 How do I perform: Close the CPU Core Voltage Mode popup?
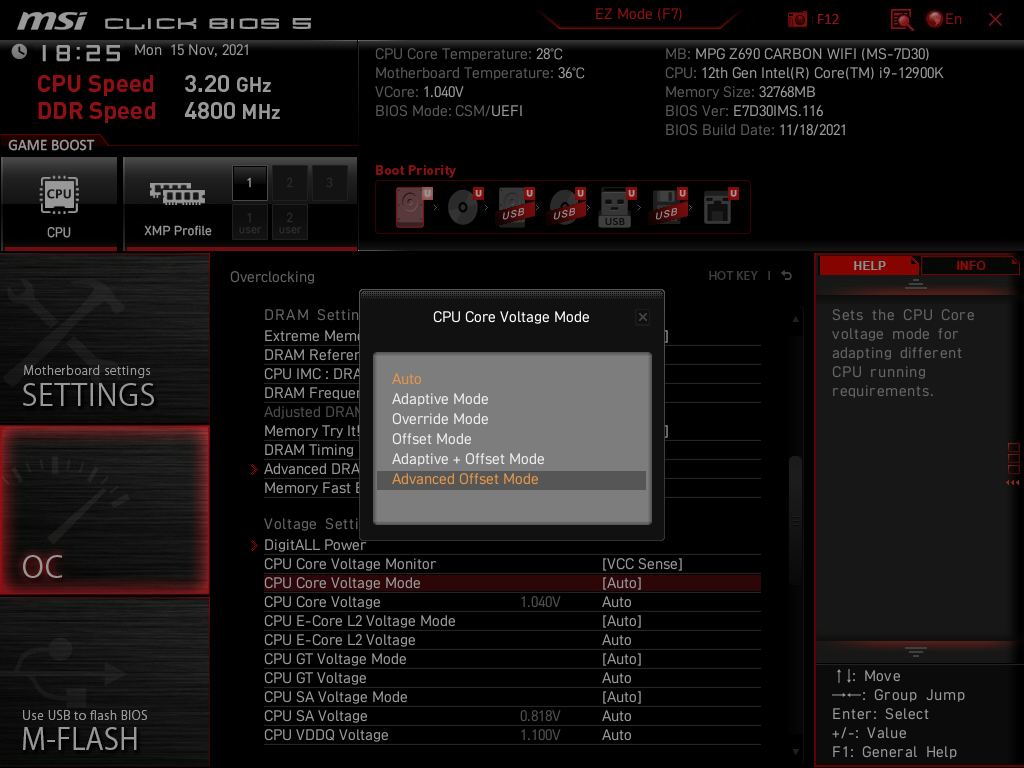pyautogui.click(x=643, y=317)
